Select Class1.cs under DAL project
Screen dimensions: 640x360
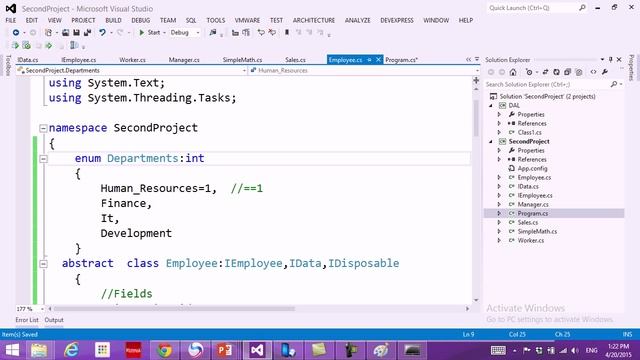point(529,133)
